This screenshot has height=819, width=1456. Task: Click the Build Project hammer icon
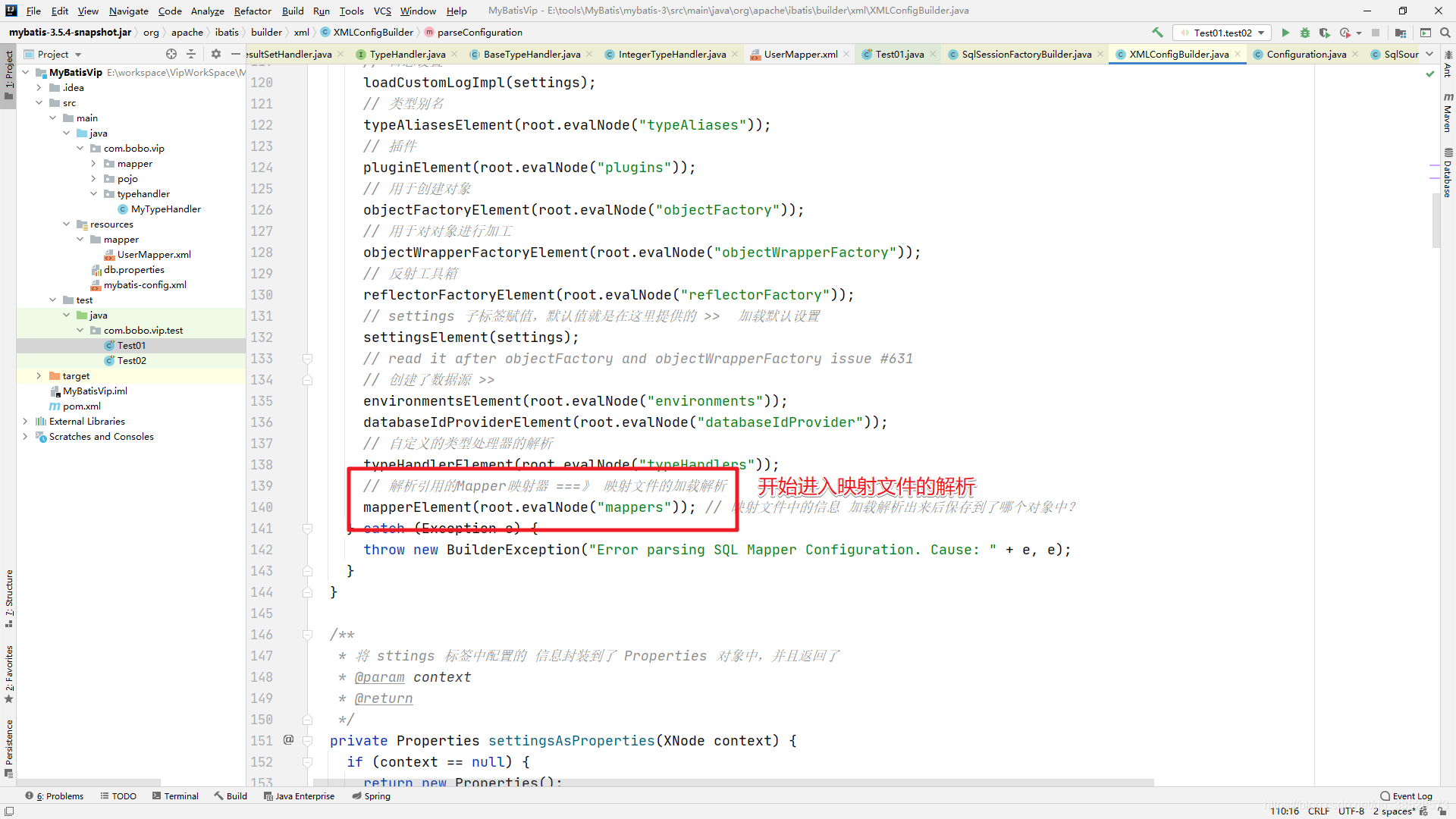pyautogui.click(x=1157, y=33)
